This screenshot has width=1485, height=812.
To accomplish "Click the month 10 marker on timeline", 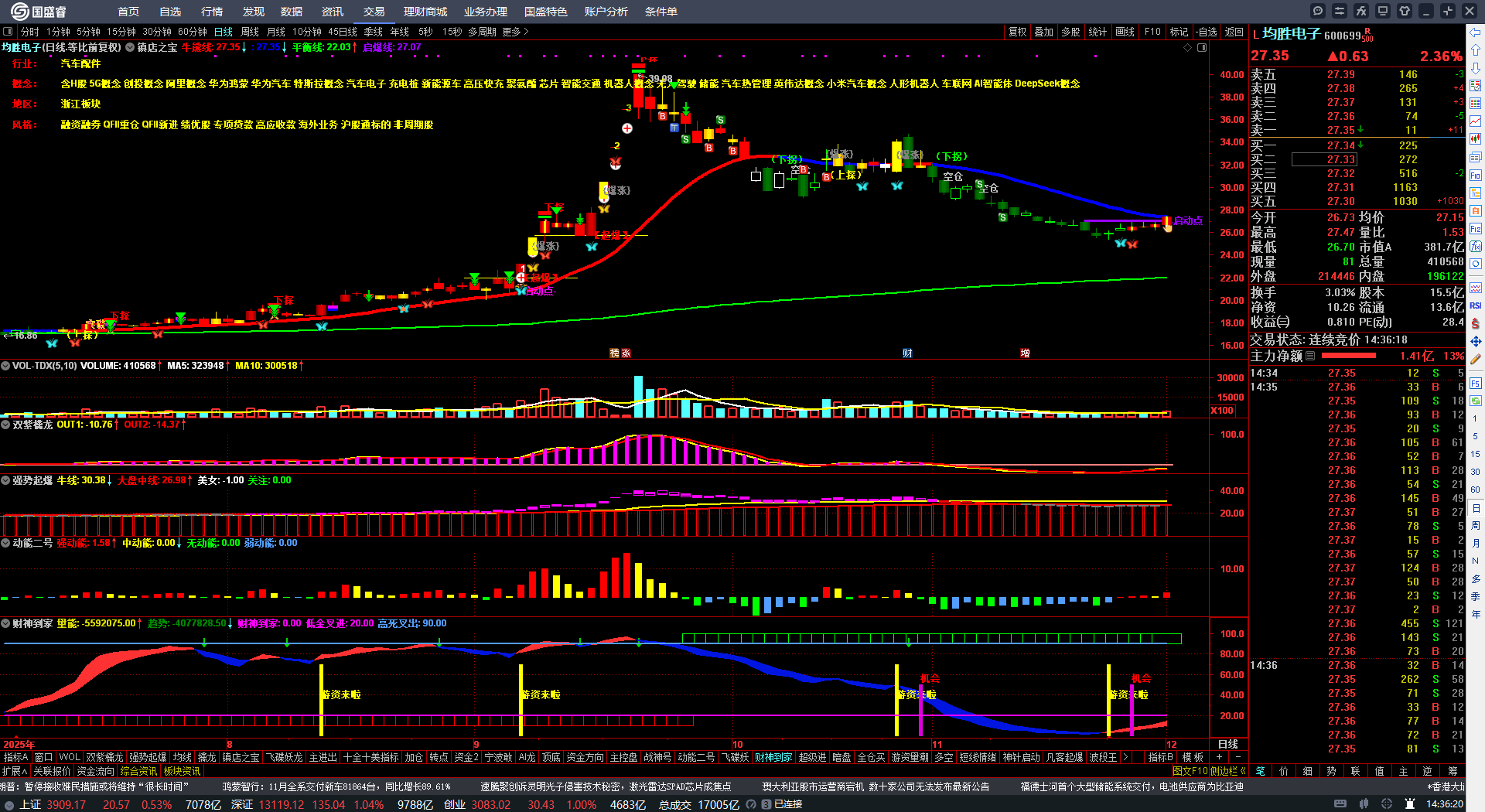I will pos(737,744).
